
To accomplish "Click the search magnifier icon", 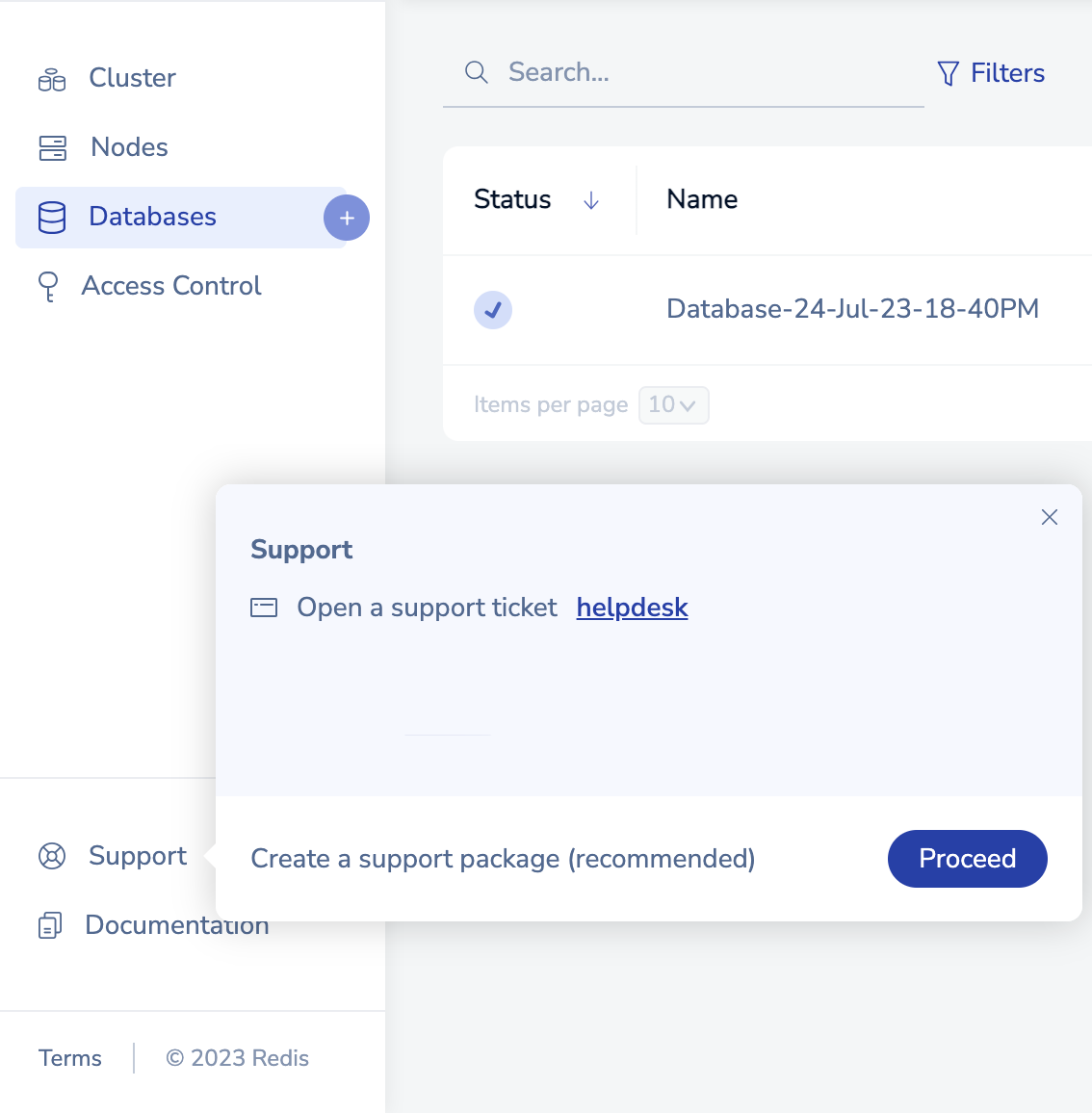I will point(477,72).
